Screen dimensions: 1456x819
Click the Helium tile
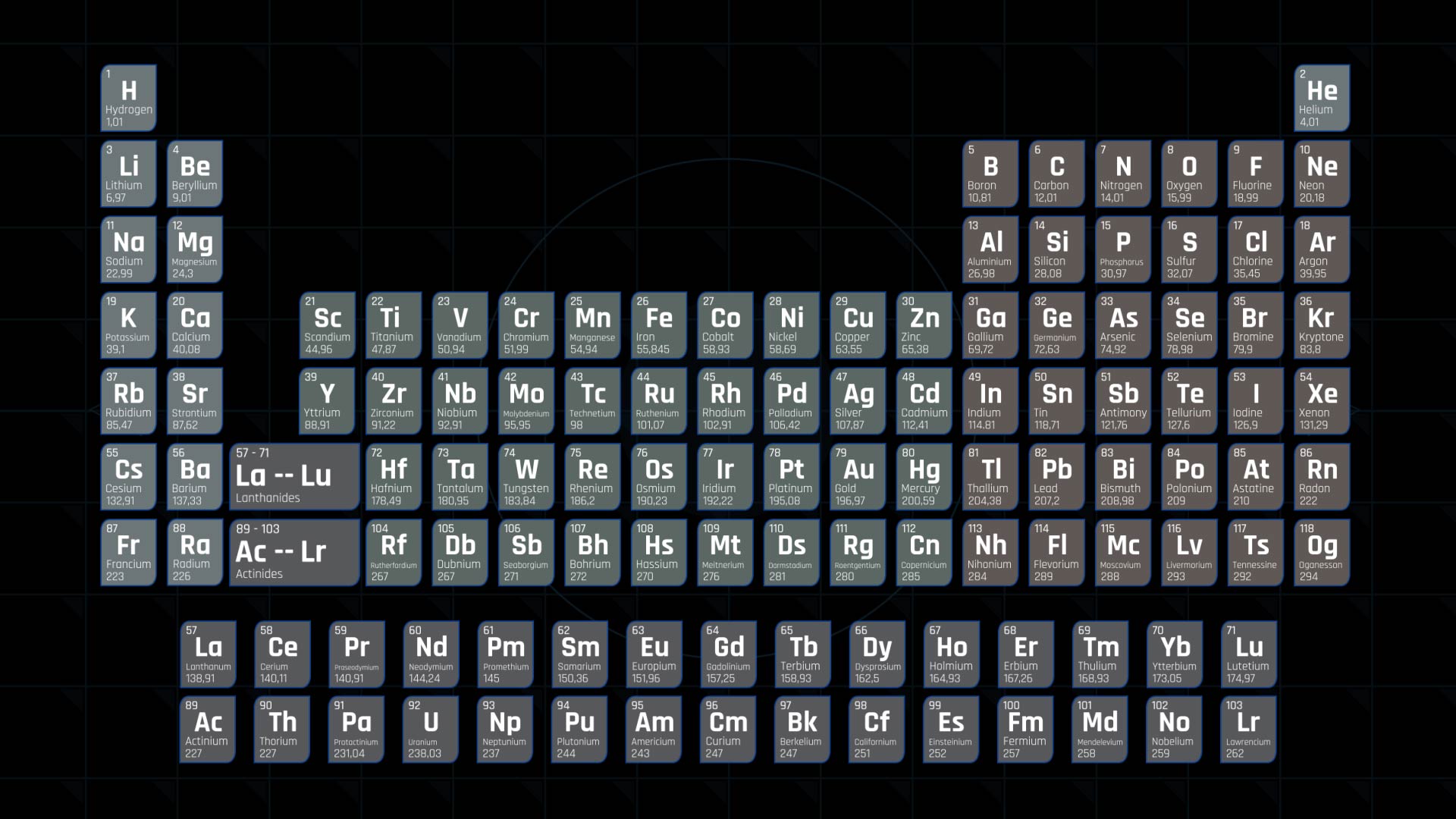point(1323,98)
